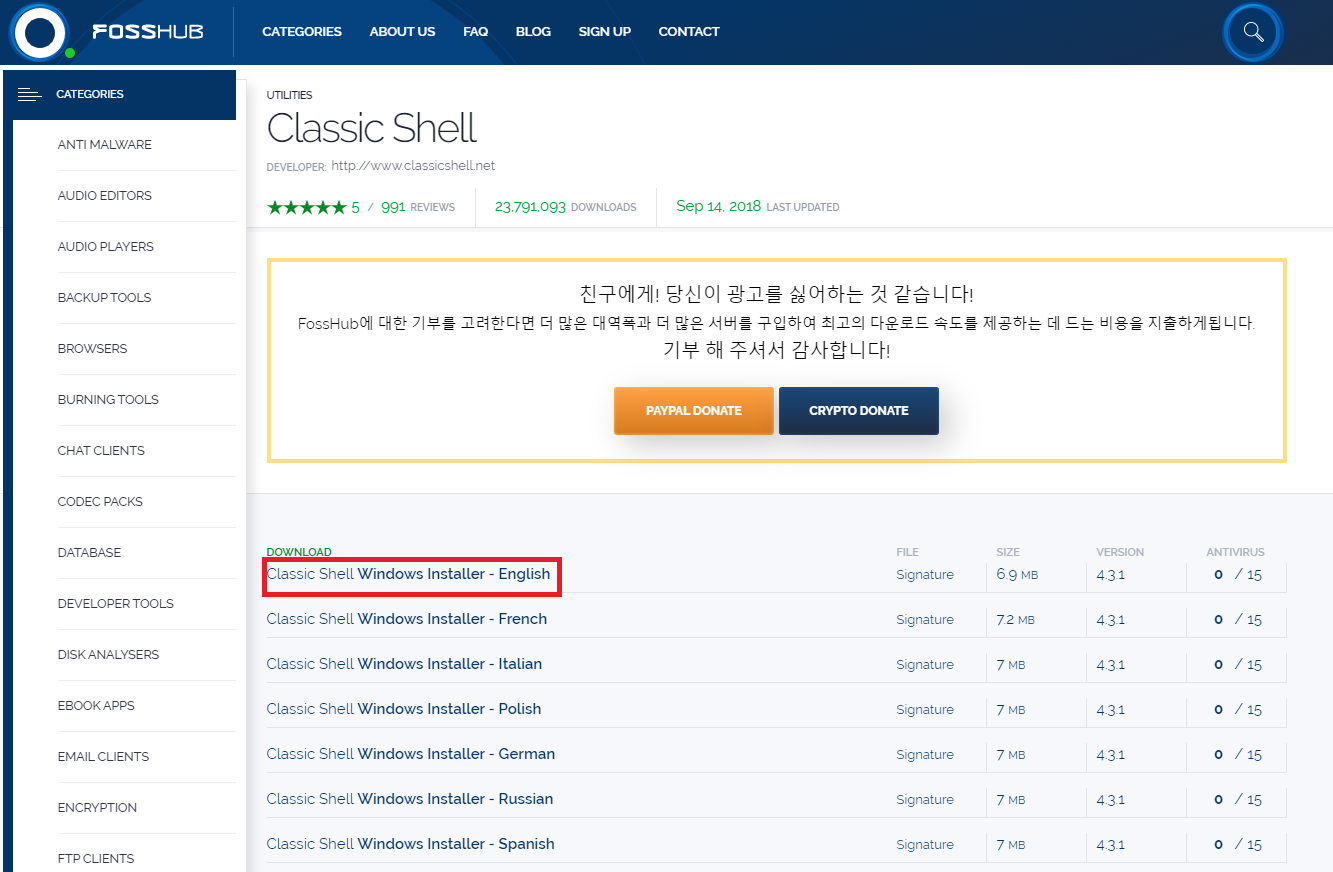Select Encryption category in sidebar
This screenshot has width=1333, height=872.
coord(98,808)
